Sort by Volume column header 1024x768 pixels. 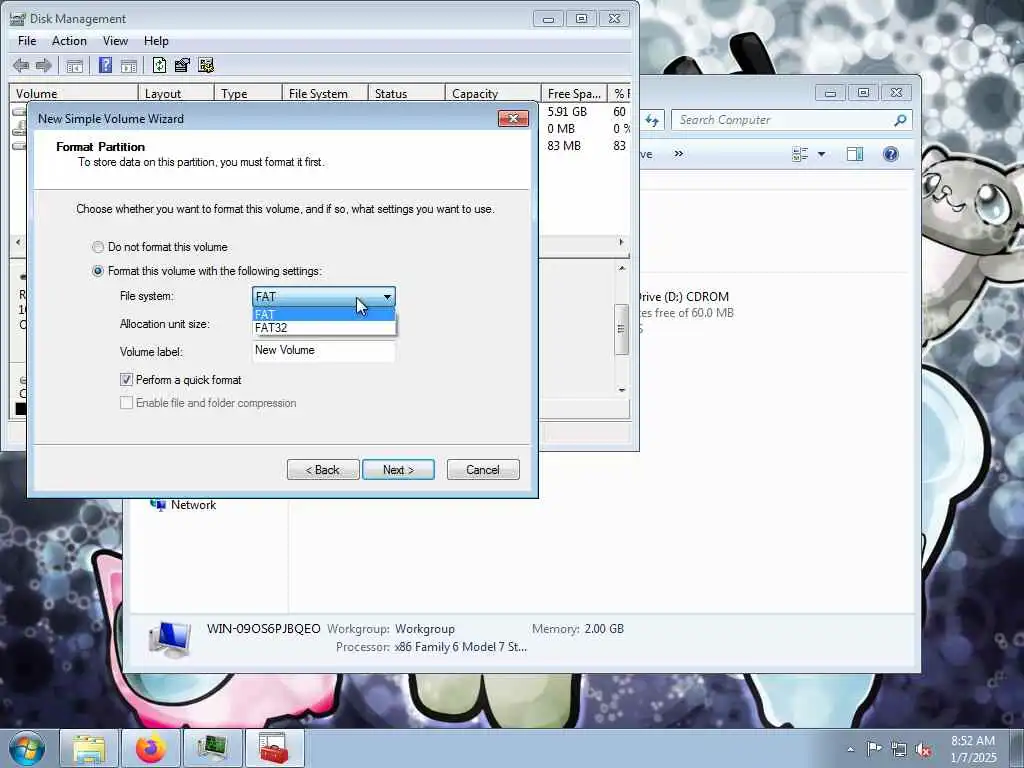coord(73,93)
